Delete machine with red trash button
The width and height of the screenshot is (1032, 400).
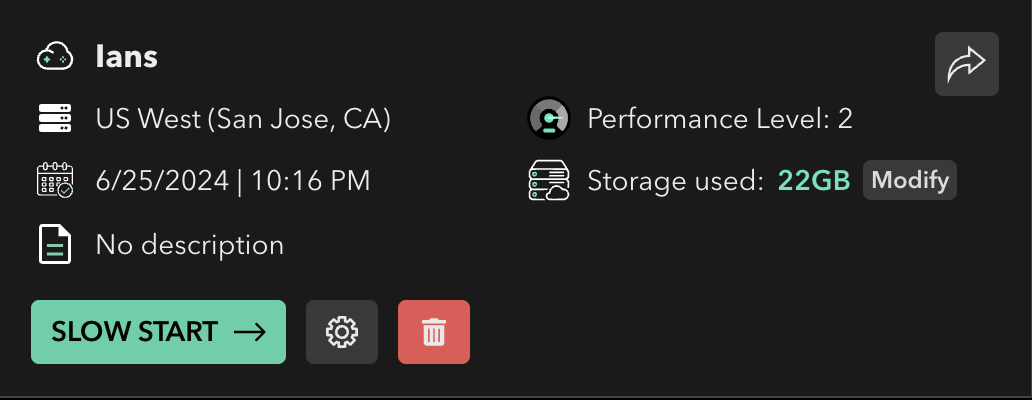(434, 332)
